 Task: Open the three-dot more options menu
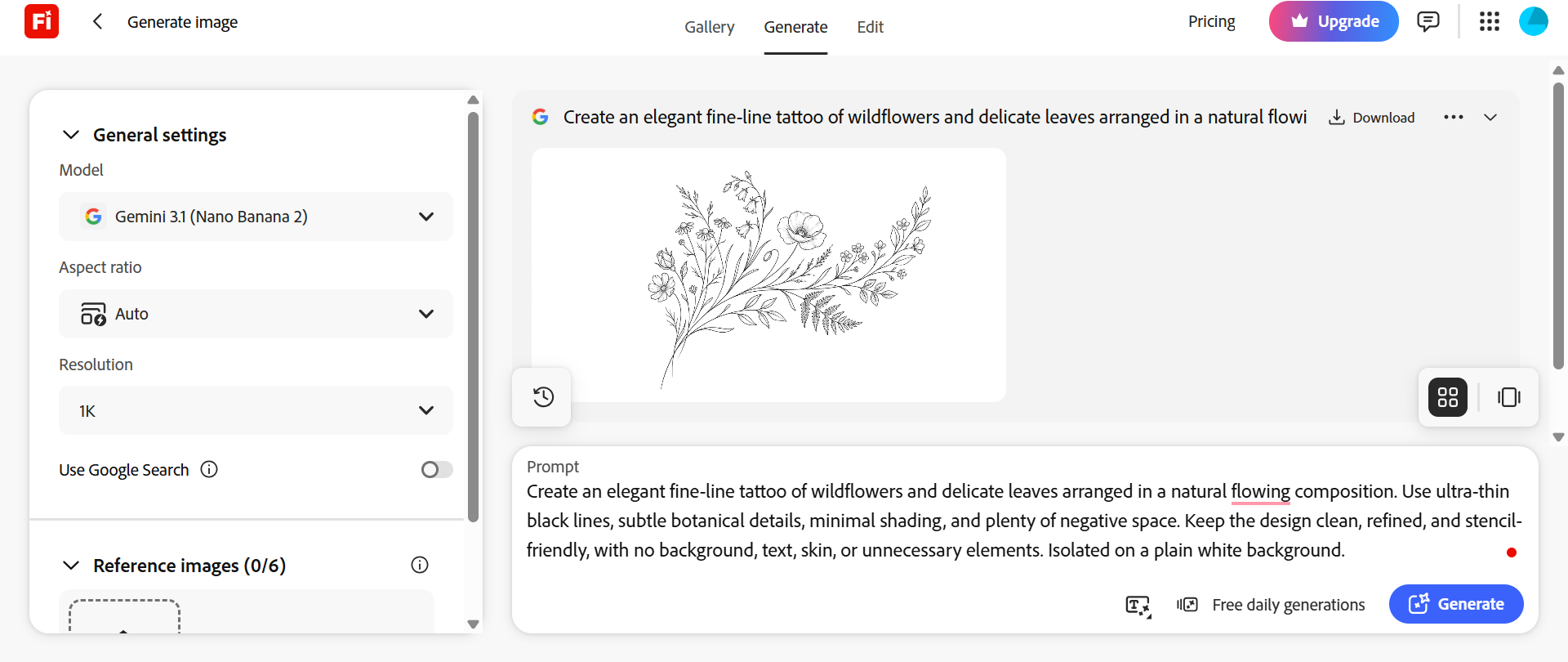point(1454,118)
